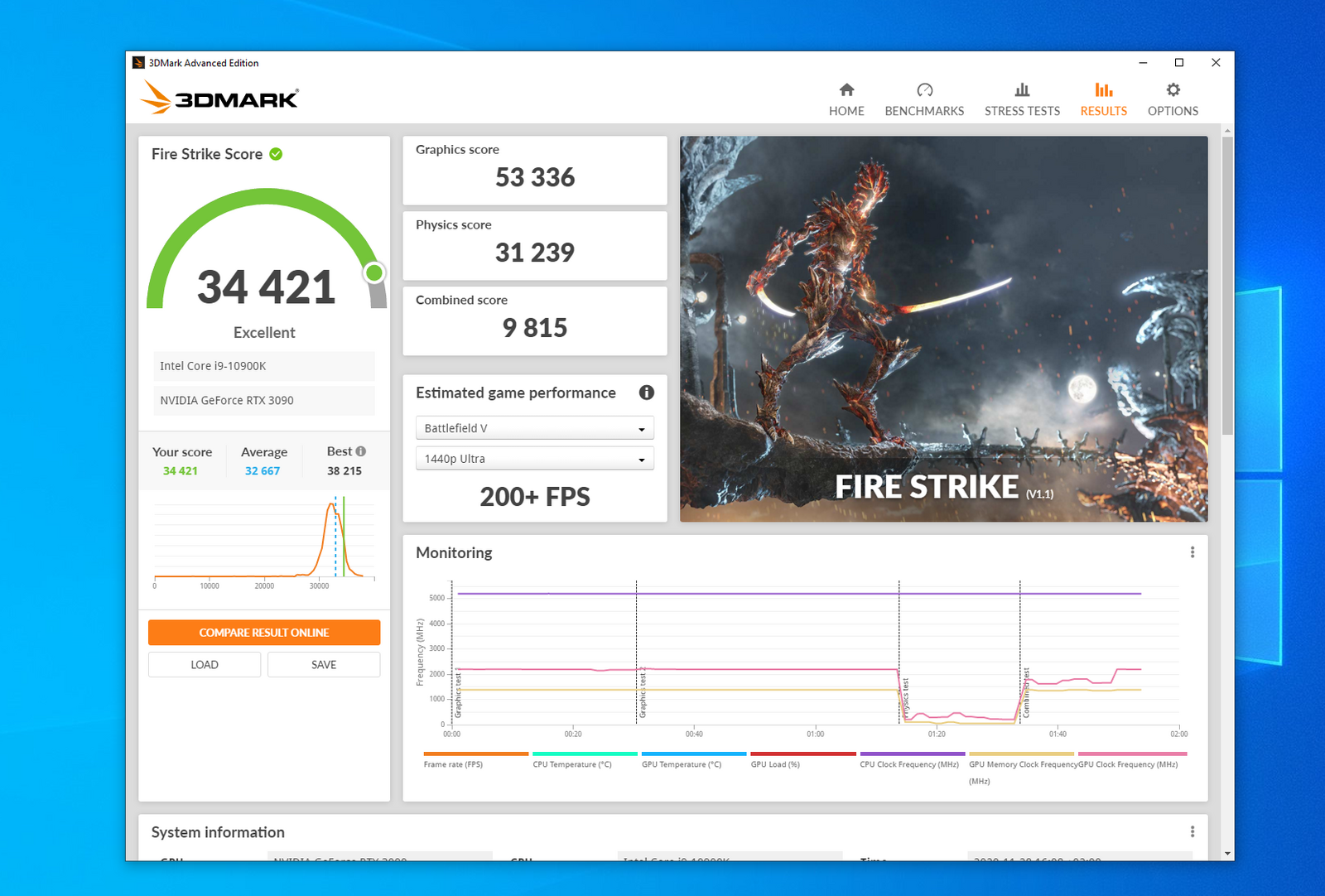Click the 200+ FPS estimate

[535, 497]
